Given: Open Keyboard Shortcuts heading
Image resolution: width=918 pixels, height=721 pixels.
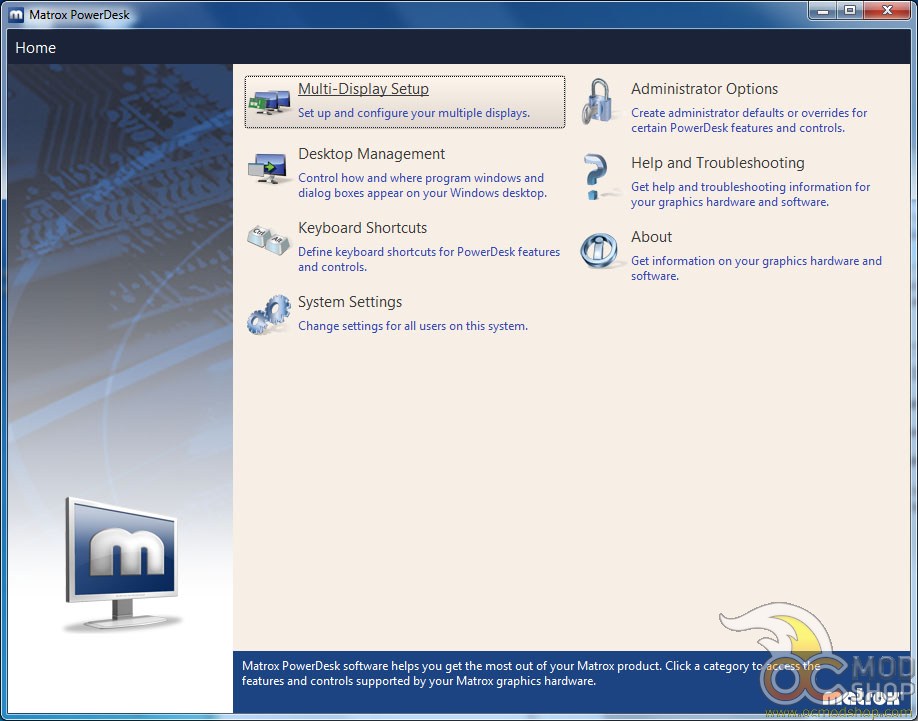Looking at the screenshot, I should click(362, 228).
